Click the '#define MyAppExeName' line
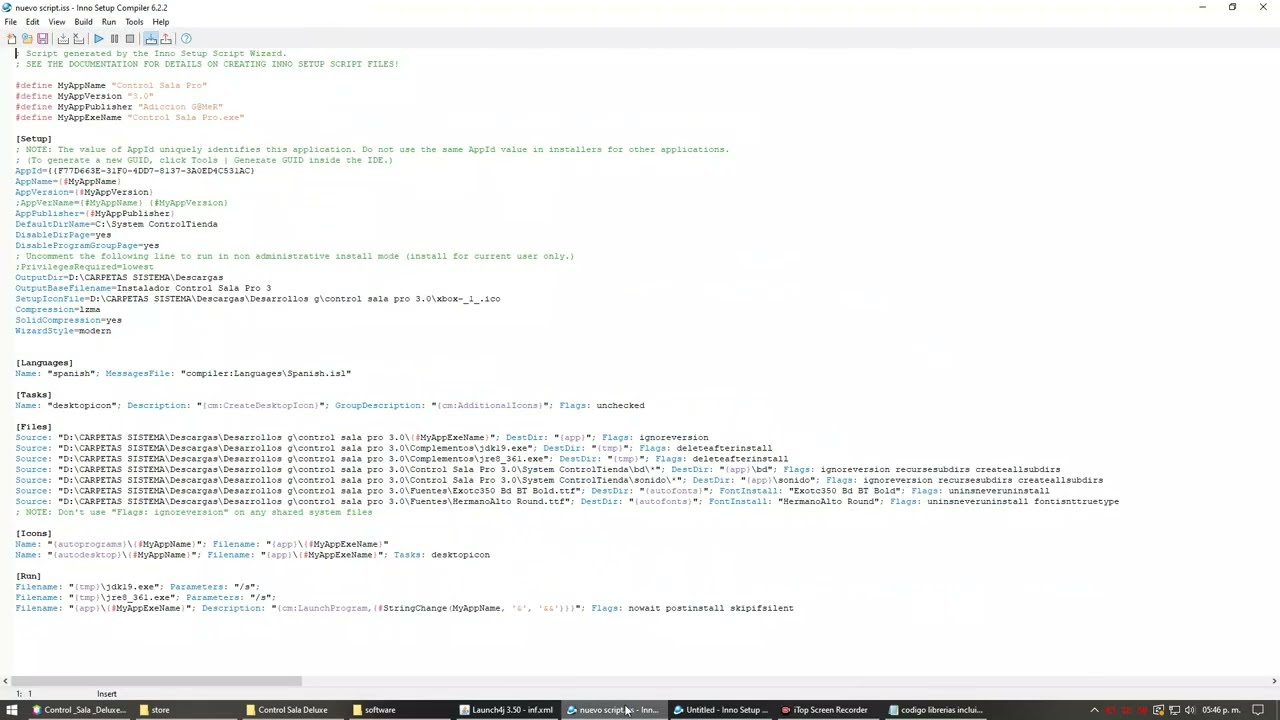Viewport: 1280px width, 720px height. pos(130,118)
